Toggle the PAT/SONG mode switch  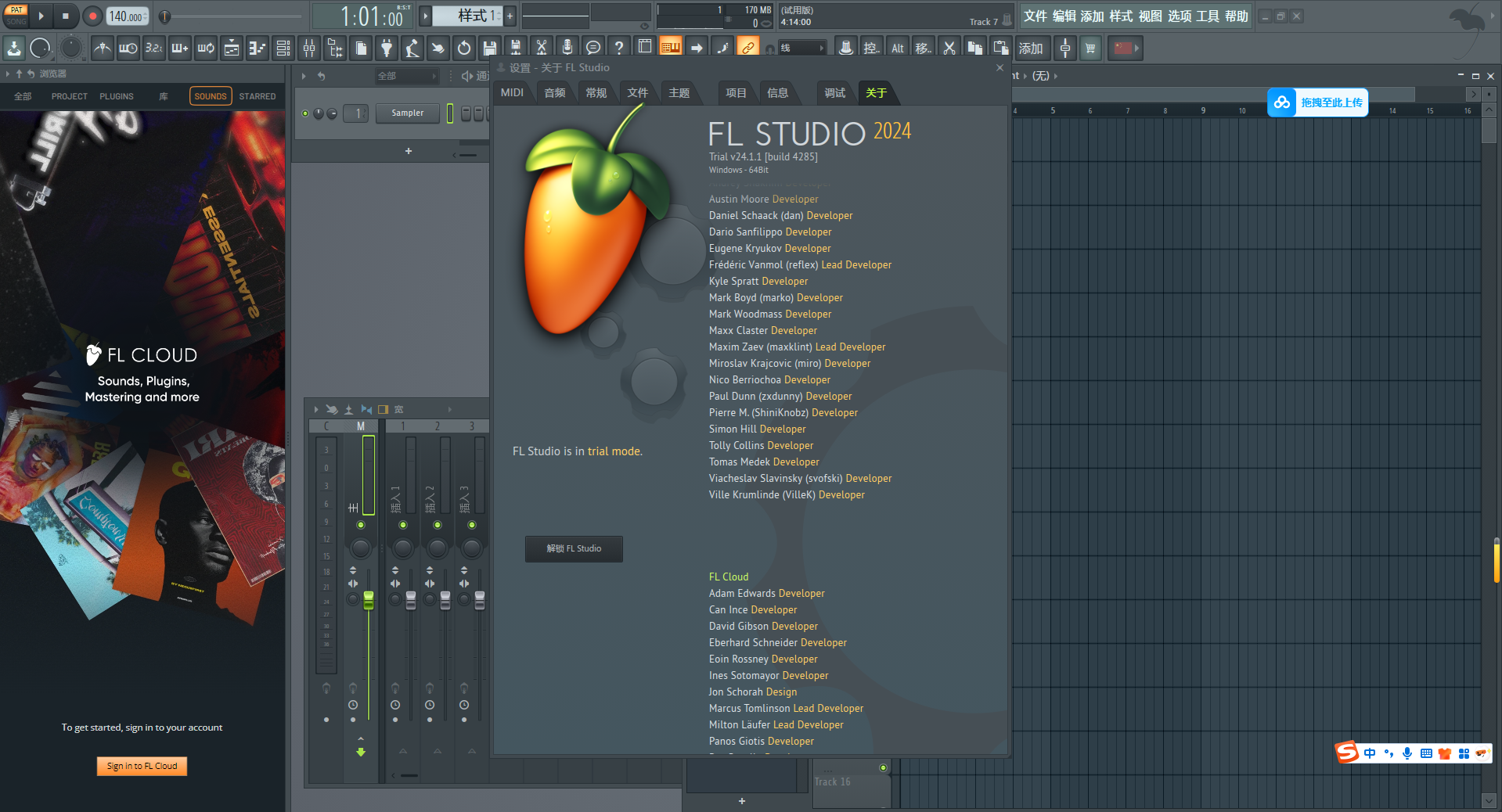tap(16, 16)
